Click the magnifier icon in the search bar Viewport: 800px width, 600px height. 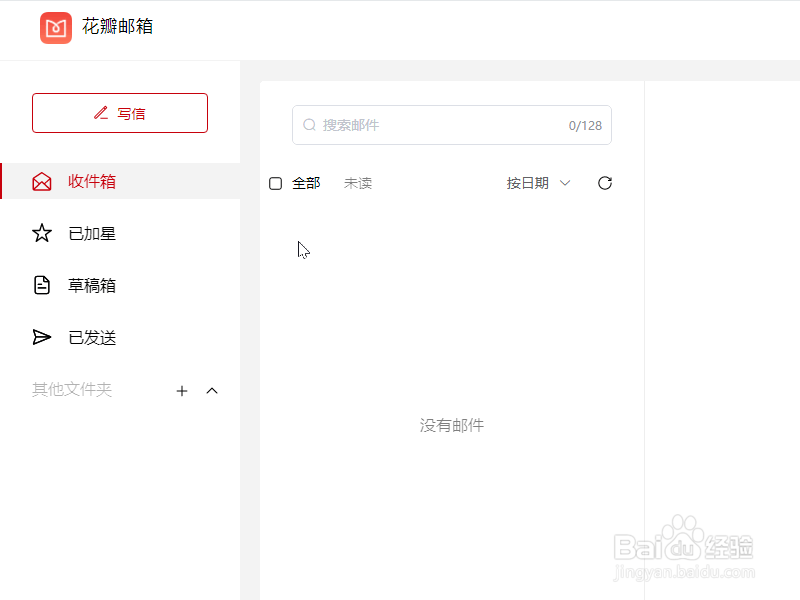tap(310, 125)
